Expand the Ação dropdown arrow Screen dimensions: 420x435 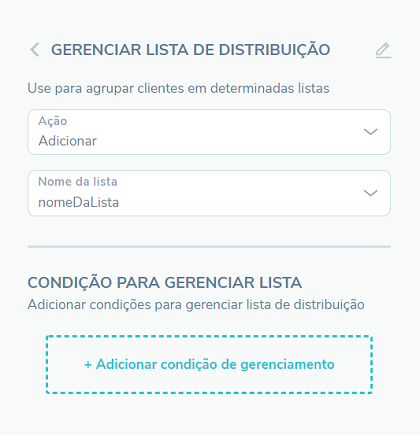[x=370, y=132]
